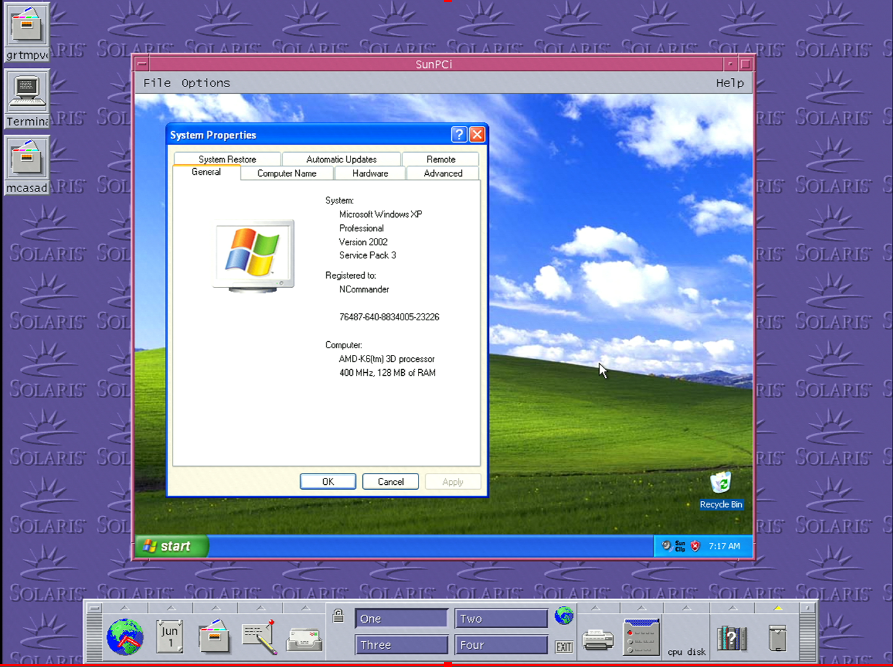Switch to workspace Three
Viewport: 893px width, 667px height.
tap(401, 645)
